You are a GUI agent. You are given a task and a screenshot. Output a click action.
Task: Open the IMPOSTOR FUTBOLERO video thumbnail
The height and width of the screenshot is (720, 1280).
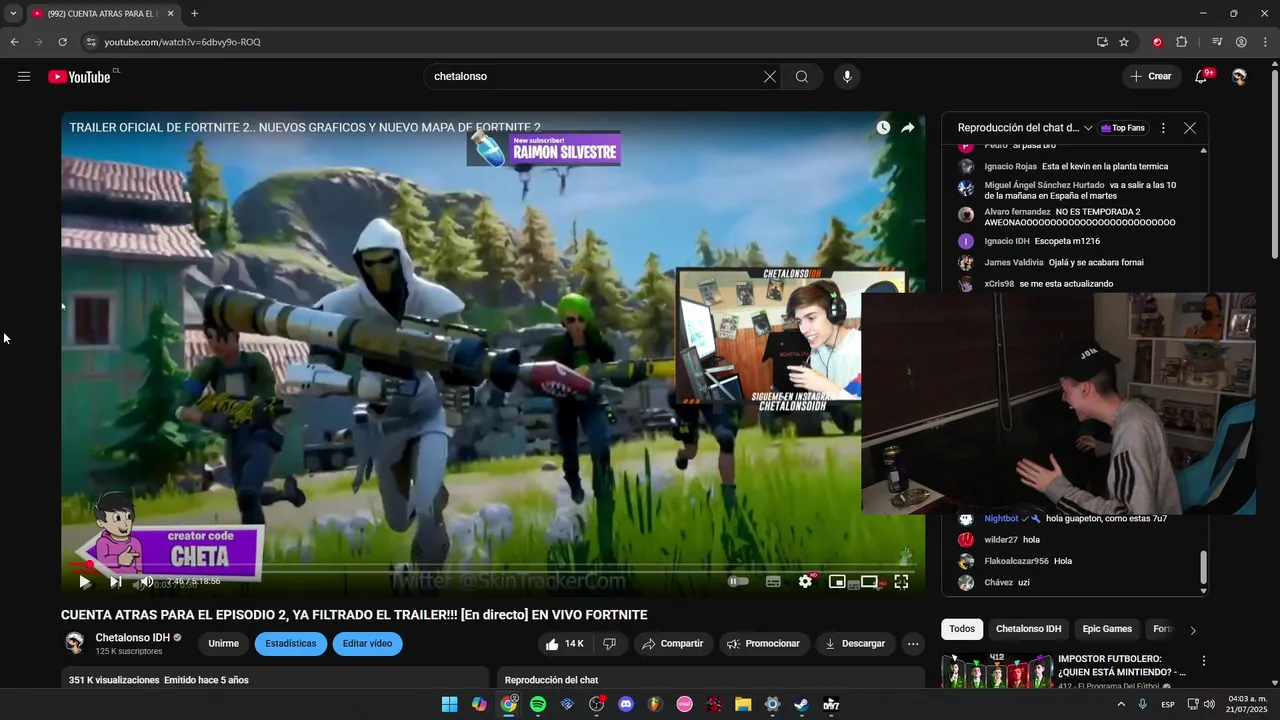click(x=996, y=670)
